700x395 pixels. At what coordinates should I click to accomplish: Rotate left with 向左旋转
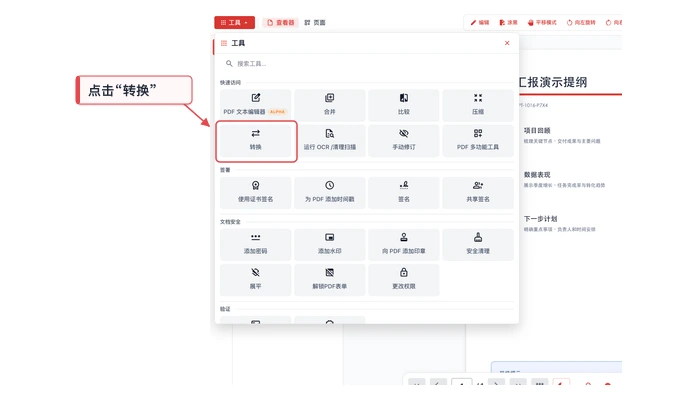click(x=581, y=22)
